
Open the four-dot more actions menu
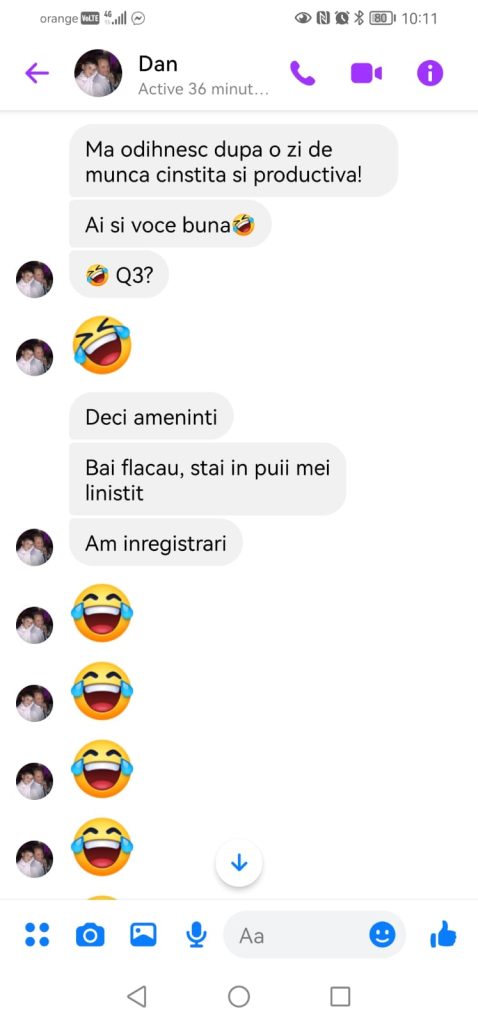pyautogui.click(x=37, y=935)
